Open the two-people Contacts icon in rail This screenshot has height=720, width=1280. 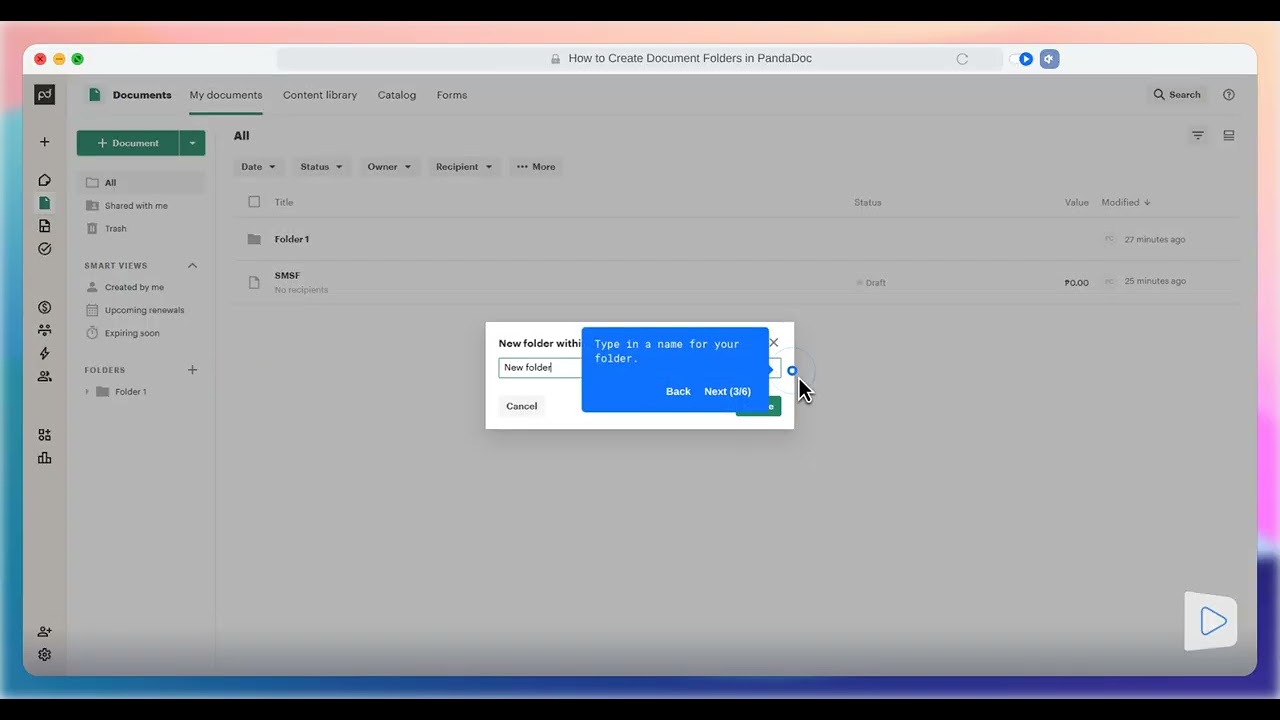point(45,376)
